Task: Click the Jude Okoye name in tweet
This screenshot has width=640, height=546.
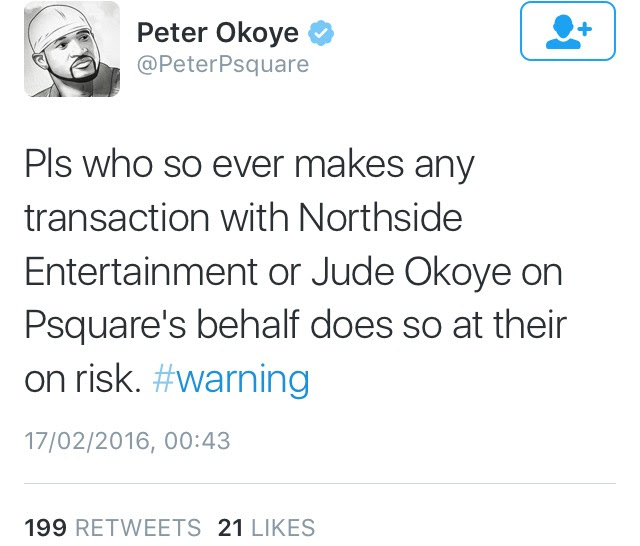Action: [x=411, y=272]
